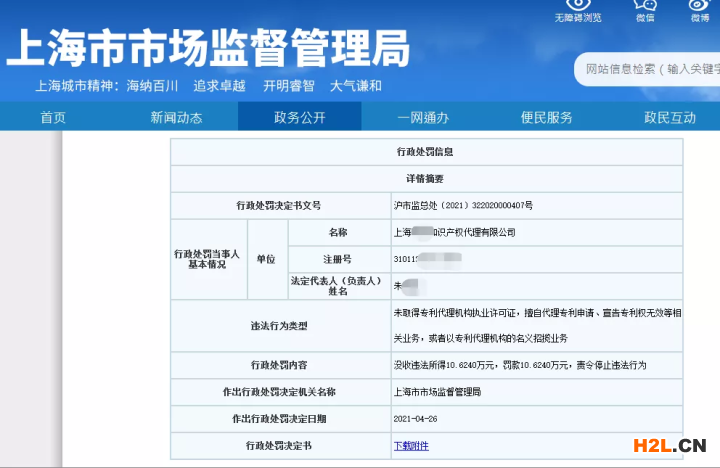The height and width of the screenshot is (468, 720).
Task: Select the 详情摘要 heading row
Action: pyautogui.click(x=427, y=179)
